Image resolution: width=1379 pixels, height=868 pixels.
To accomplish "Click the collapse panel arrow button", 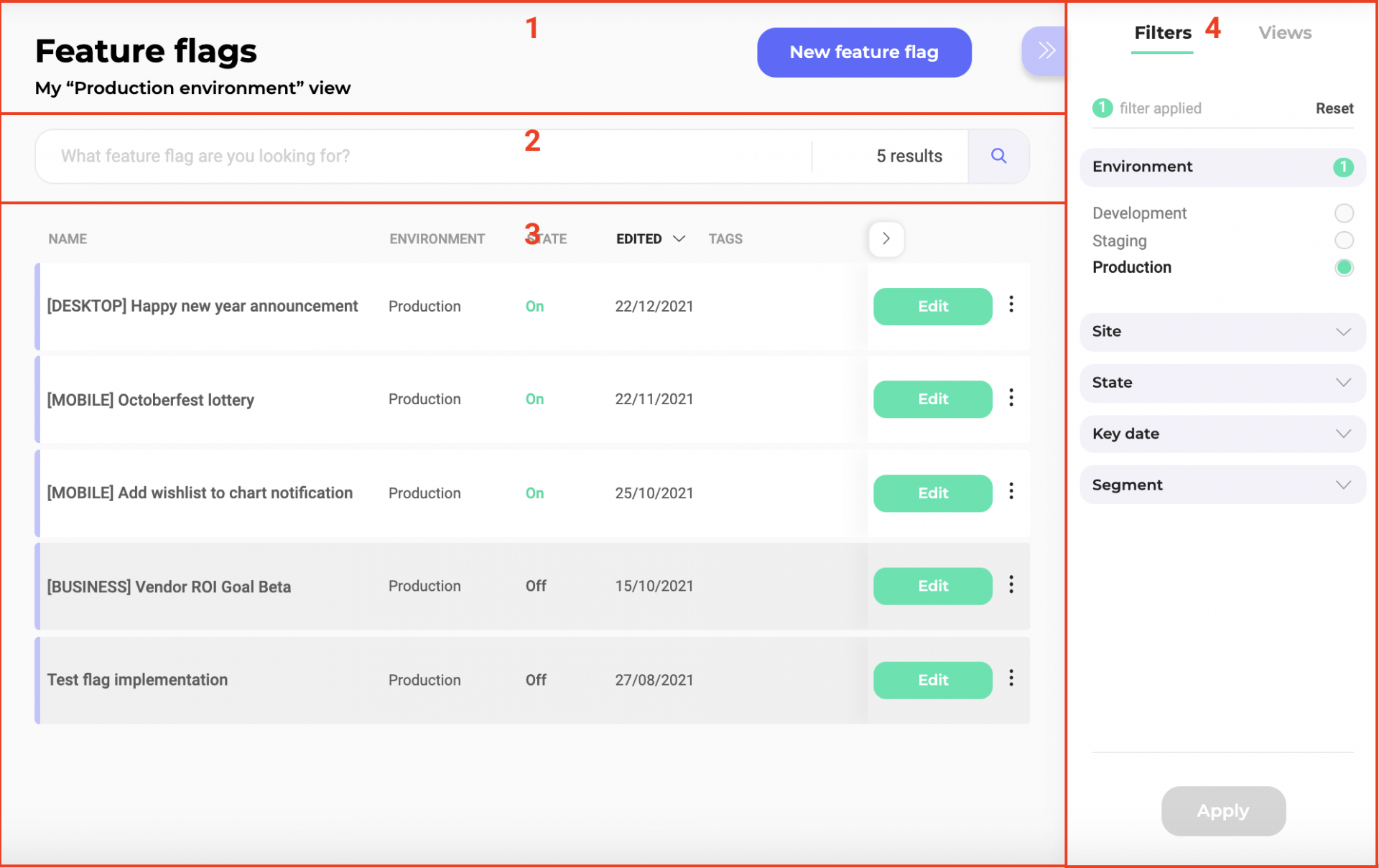I will [x=1045, y=52].
